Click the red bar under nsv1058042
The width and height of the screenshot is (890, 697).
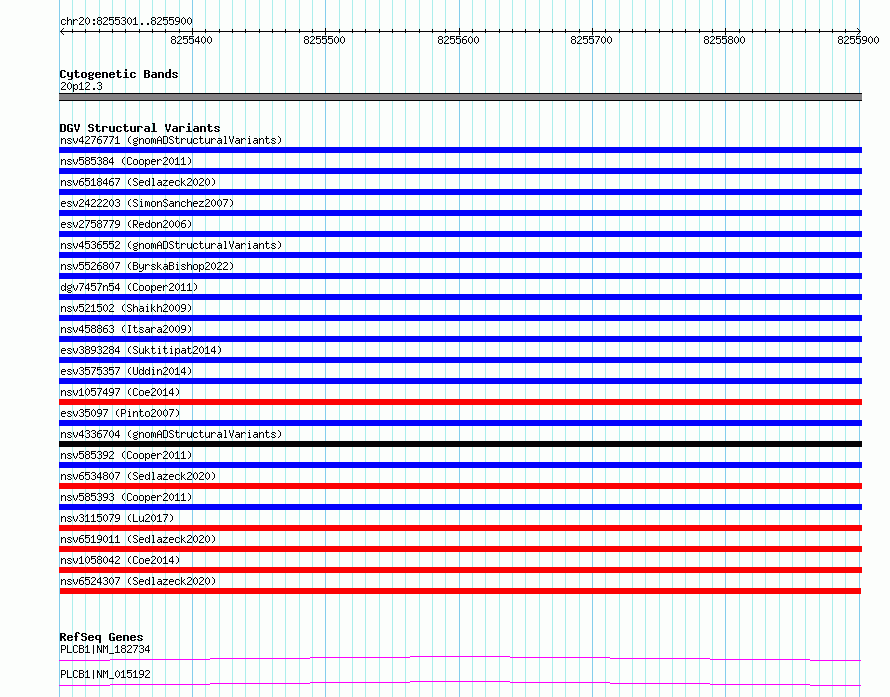click(460, 570)
